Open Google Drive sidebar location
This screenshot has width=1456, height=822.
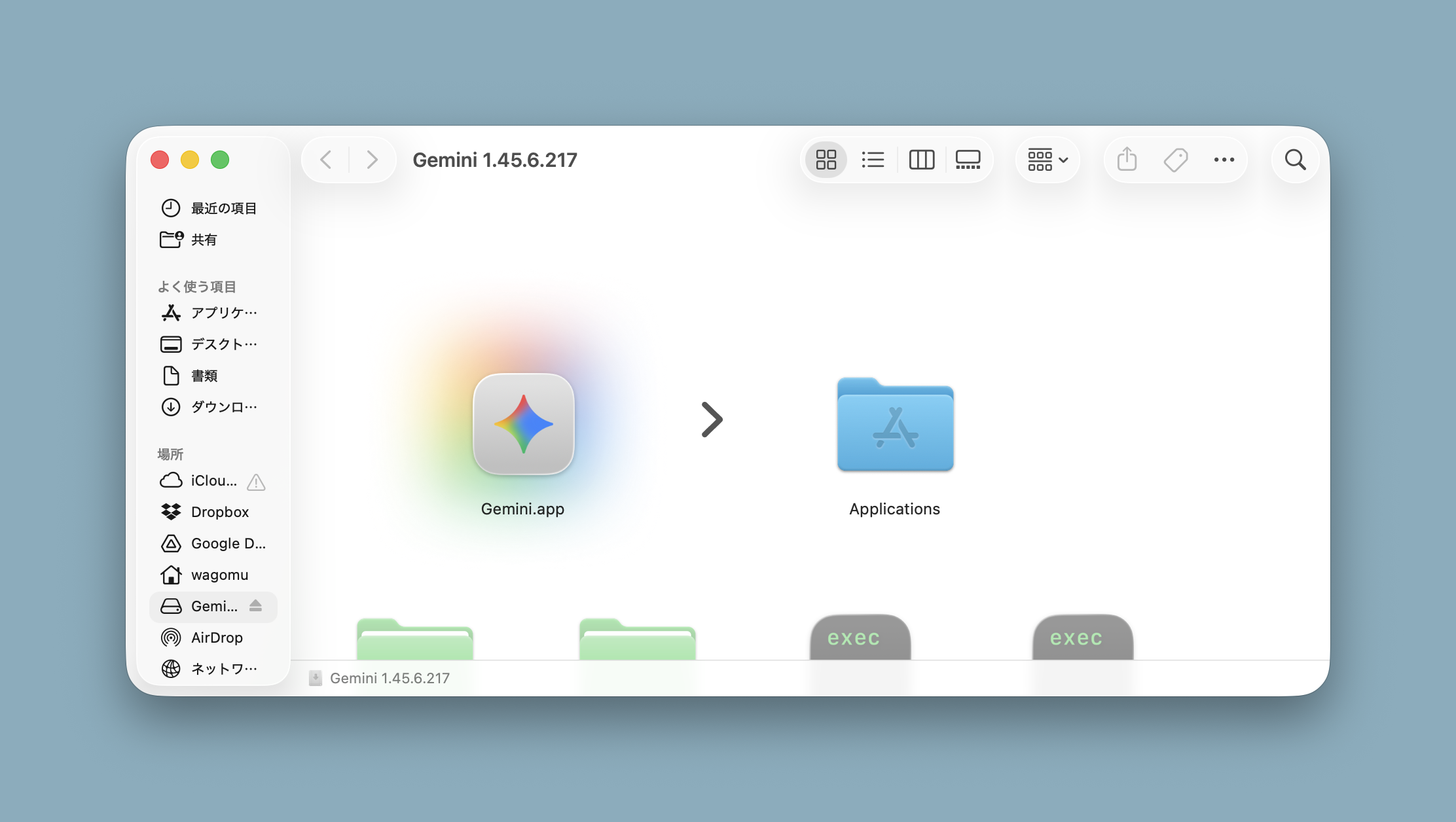pyautogui.click(x=228, y=543)
